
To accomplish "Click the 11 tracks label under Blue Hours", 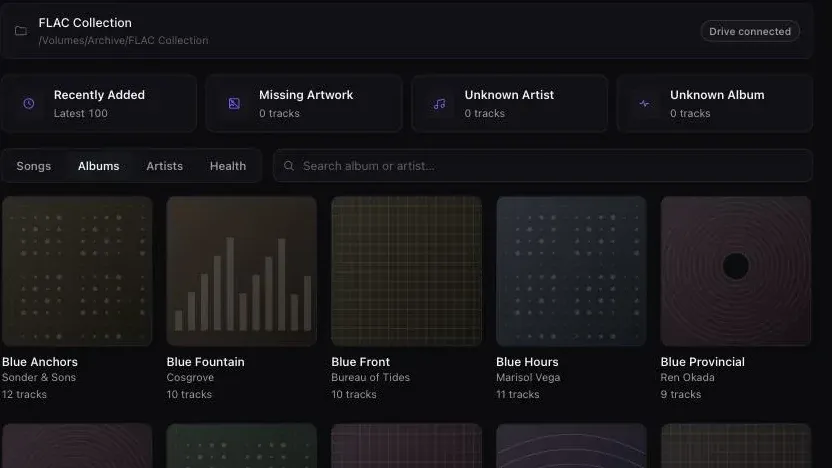I will (518, 394).
